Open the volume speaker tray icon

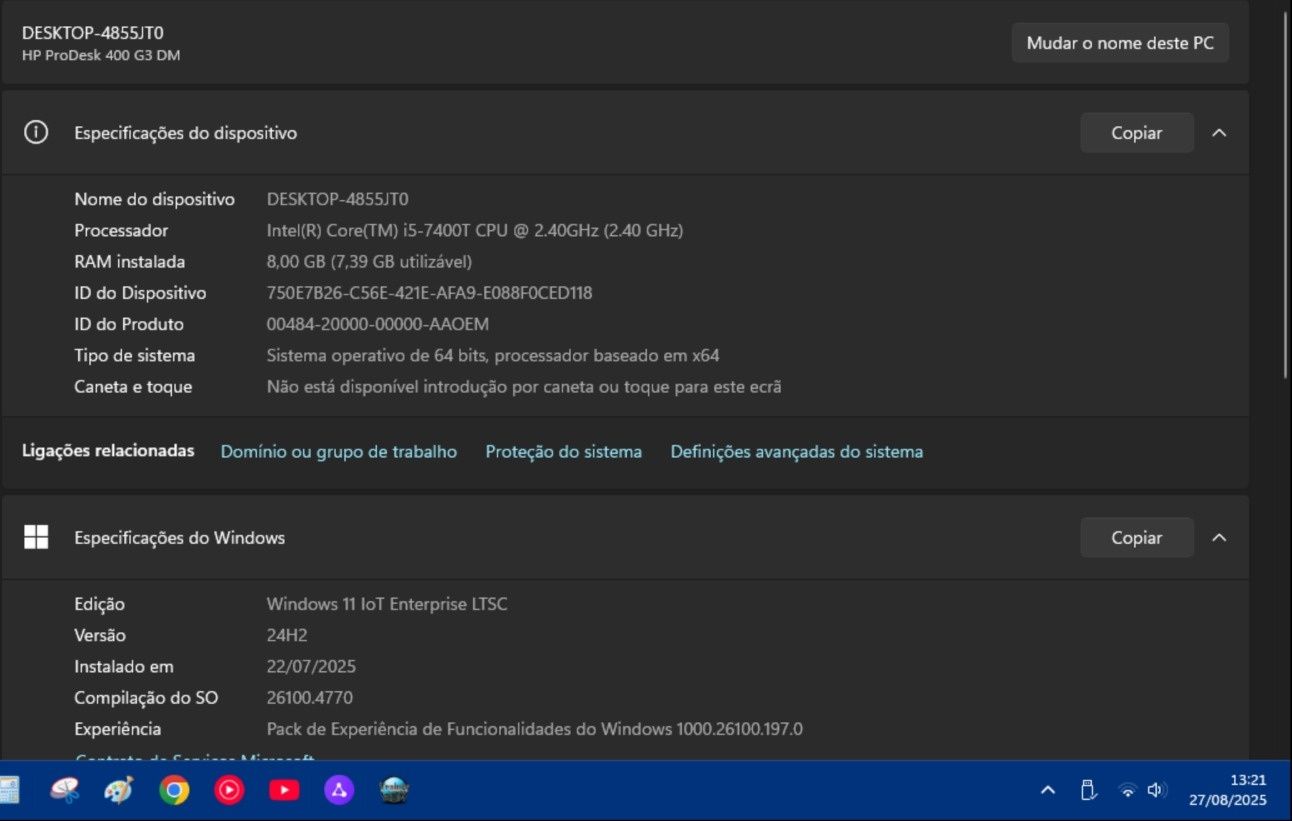(x=1157, y=790)
